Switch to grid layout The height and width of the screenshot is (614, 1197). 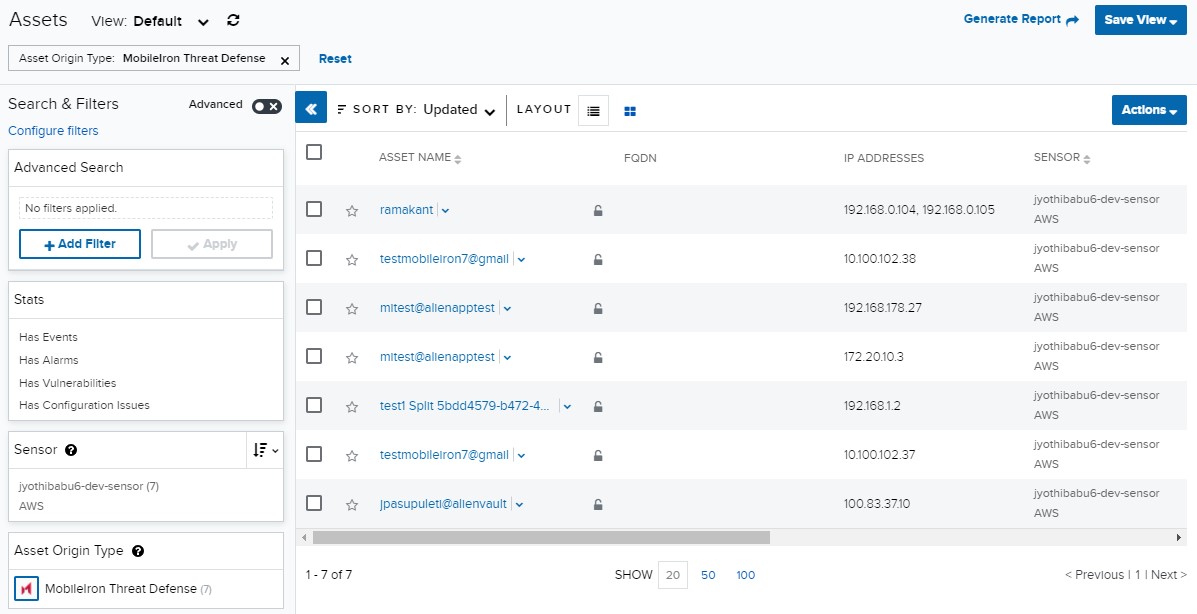pyautogui.click(x=628, y=110)
